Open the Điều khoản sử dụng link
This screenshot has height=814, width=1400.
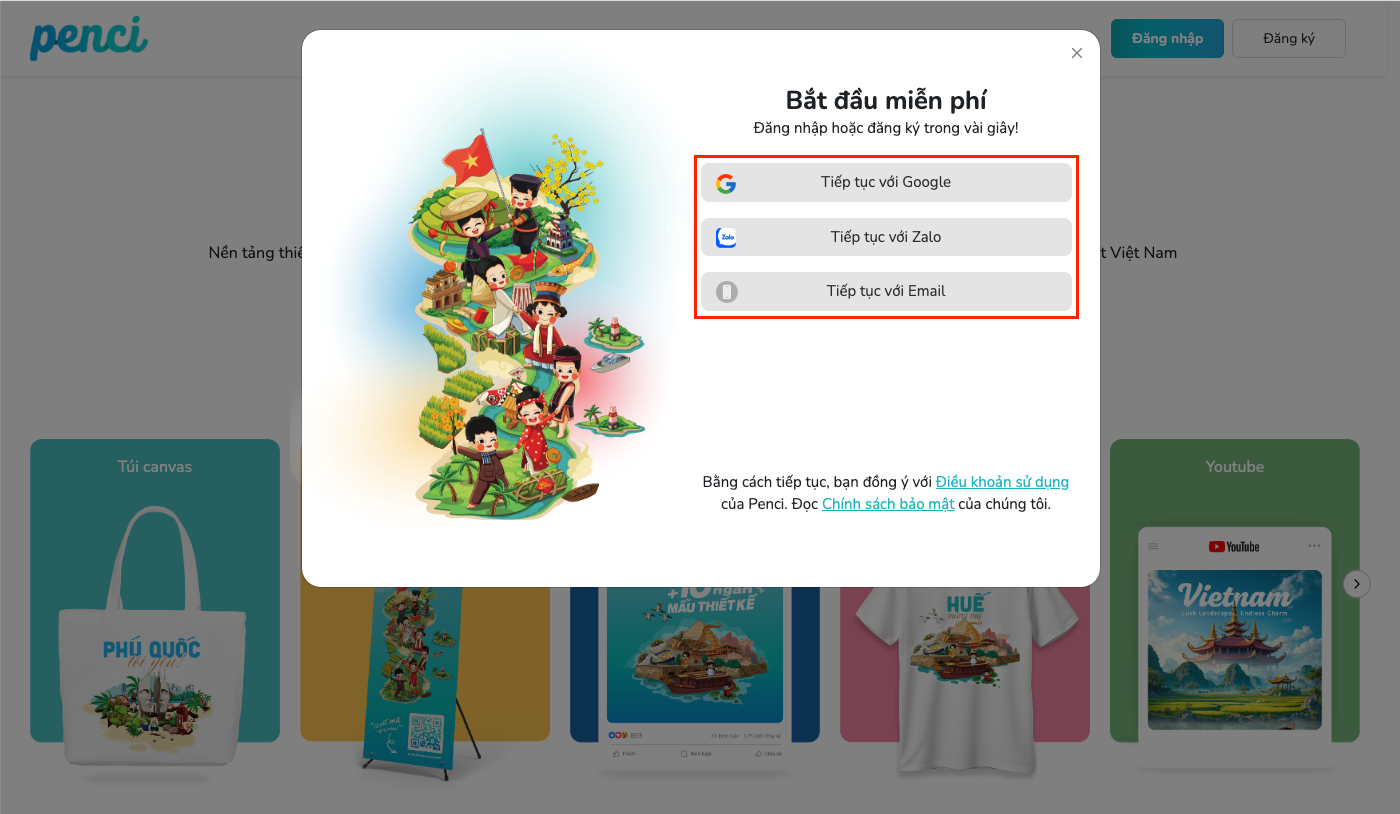pos(1002,482)
